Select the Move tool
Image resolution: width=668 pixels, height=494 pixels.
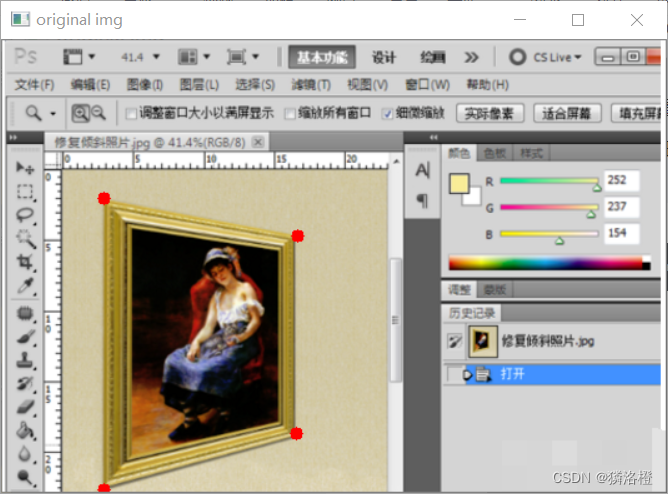tap(25, 168)
